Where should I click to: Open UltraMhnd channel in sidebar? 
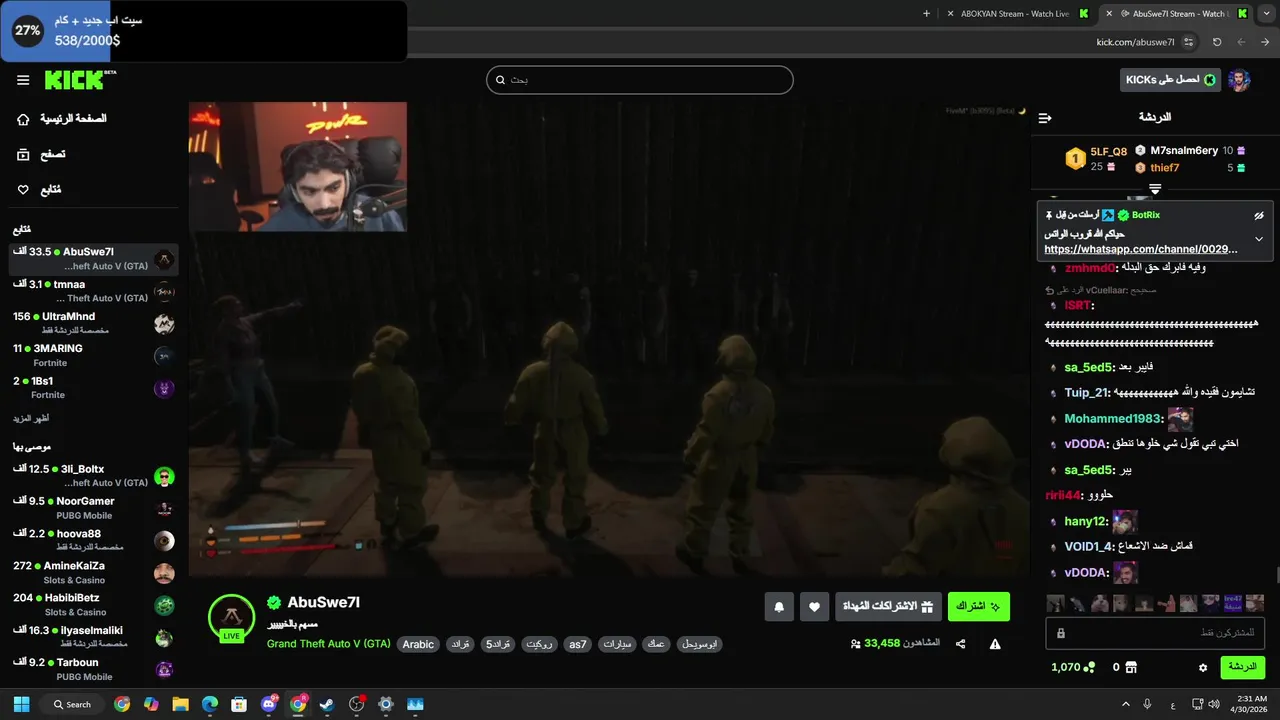point(94,323)
